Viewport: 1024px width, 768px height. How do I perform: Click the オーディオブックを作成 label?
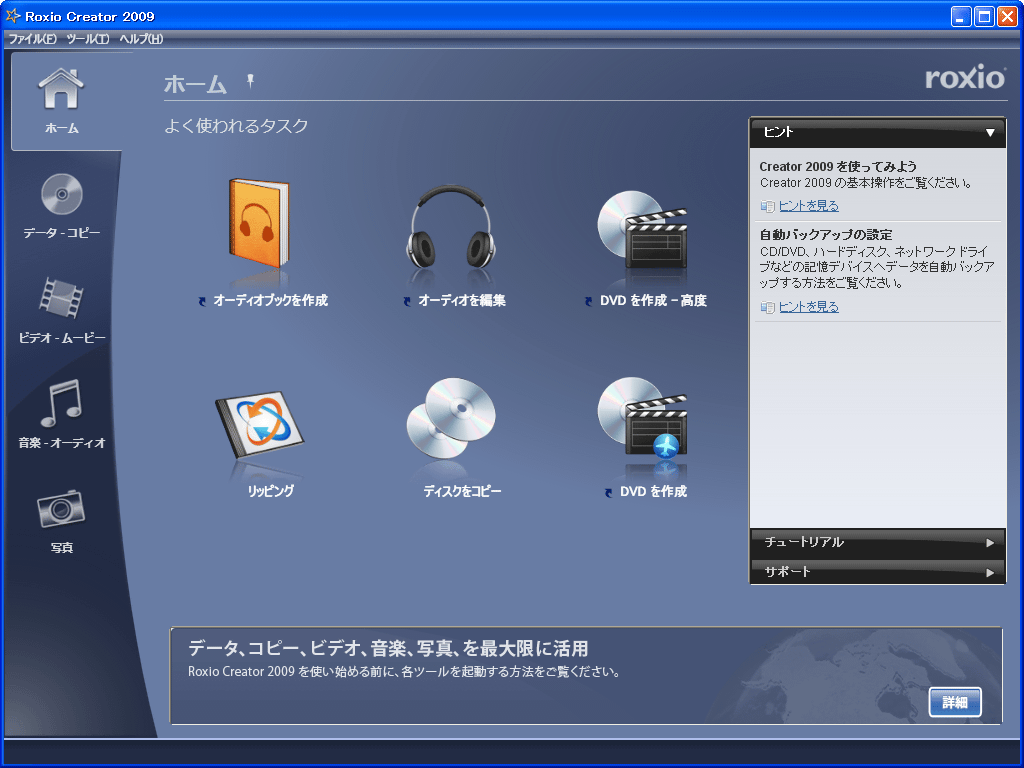click(x=270, y=300)
